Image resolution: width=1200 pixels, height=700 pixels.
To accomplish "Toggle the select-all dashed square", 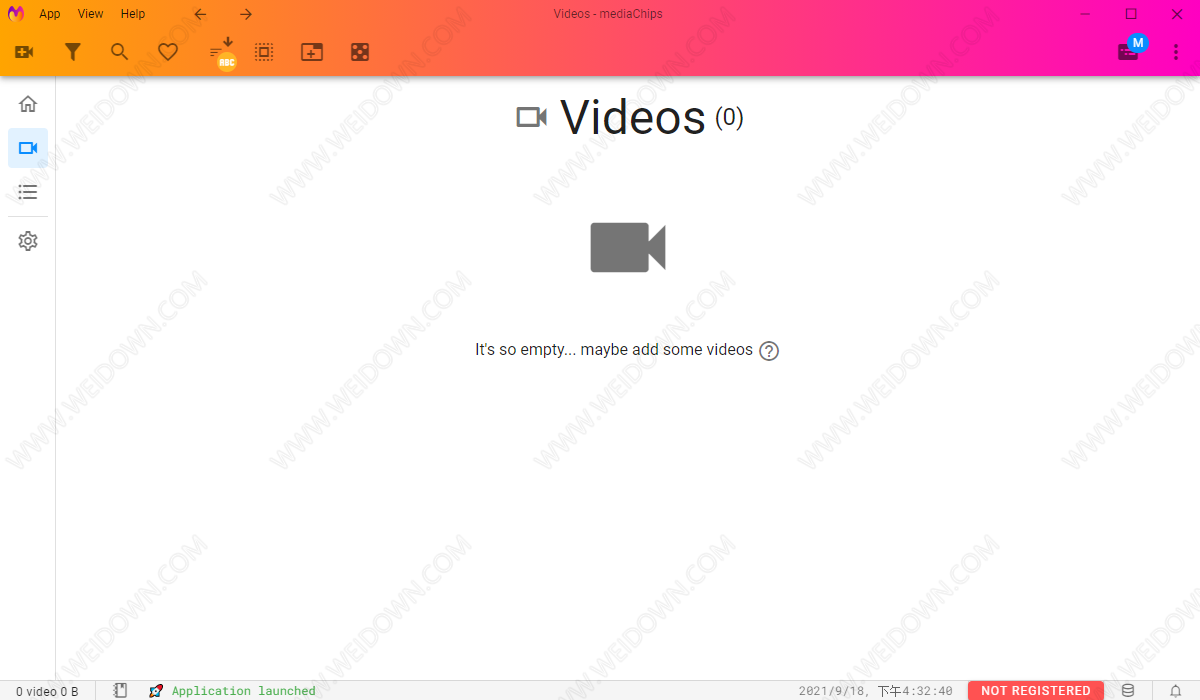I will (264, 52).
